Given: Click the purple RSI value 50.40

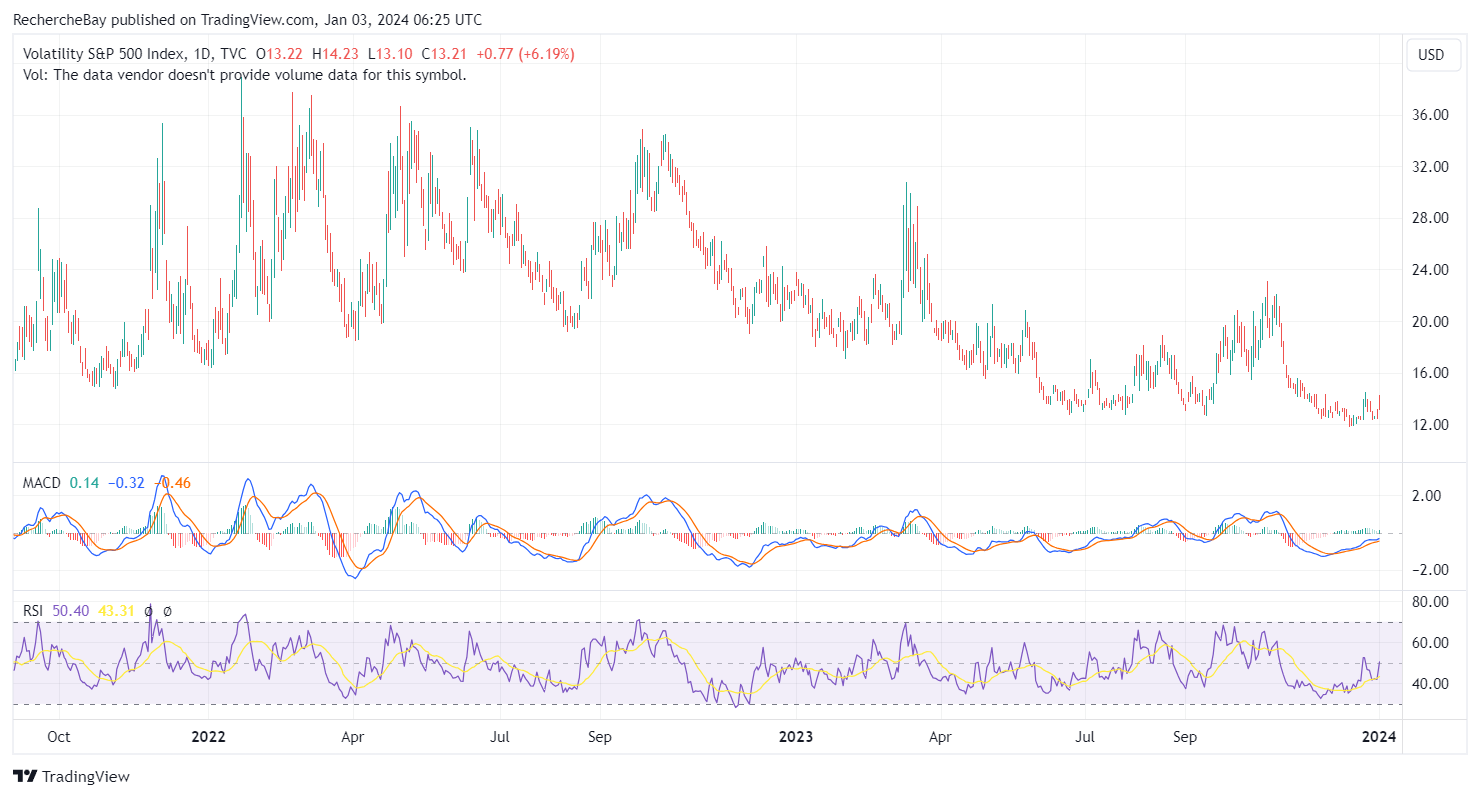Looking at the screenshot, I should 71,610.
